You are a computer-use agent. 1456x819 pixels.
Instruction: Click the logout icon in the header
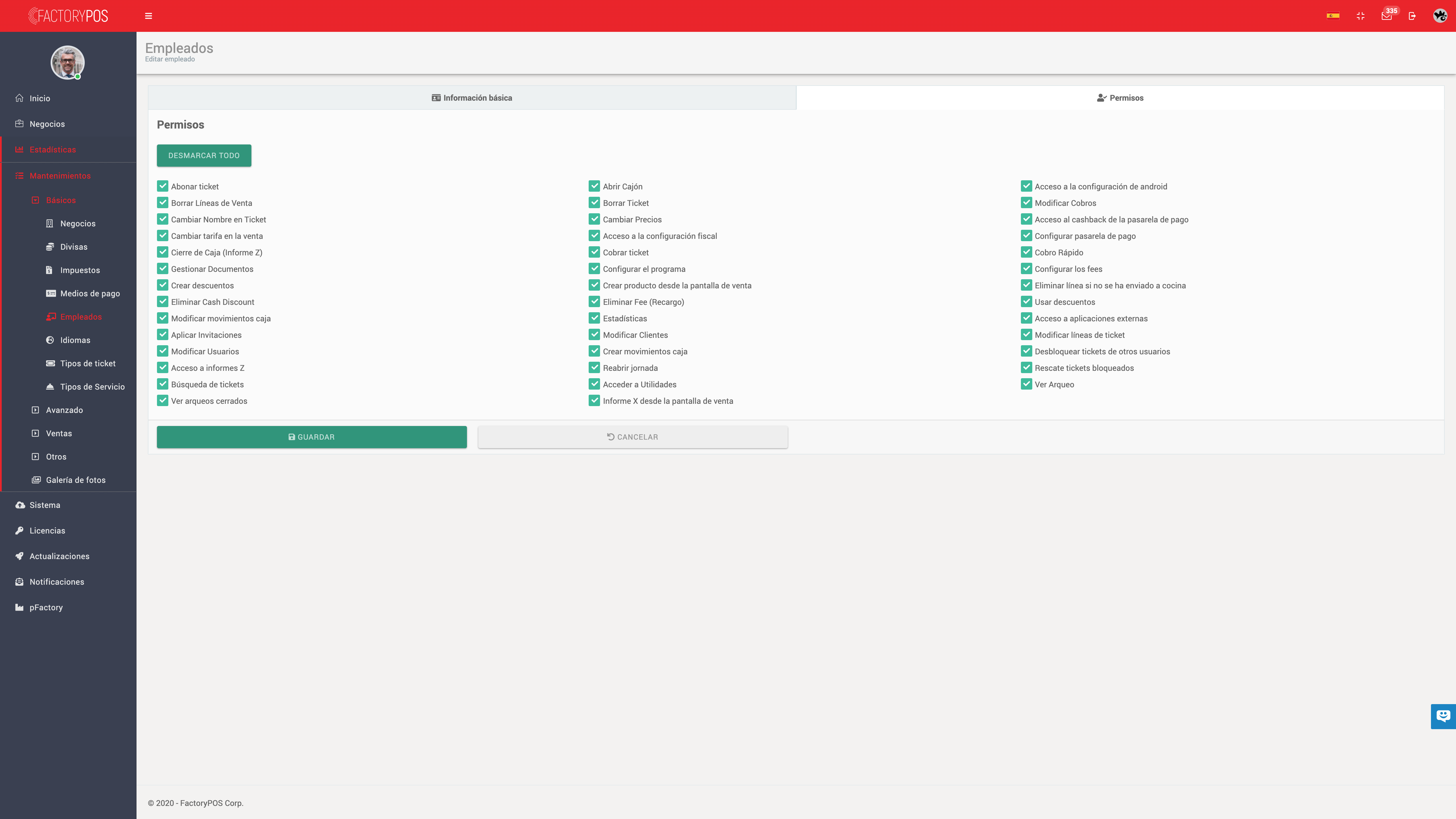coord(1412,16)
